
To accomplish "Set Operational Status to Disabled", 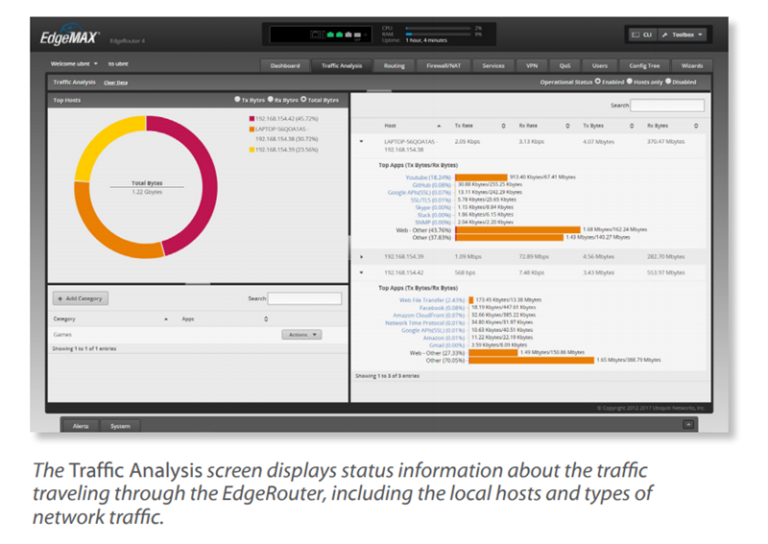I will click(x=670, y=82).
